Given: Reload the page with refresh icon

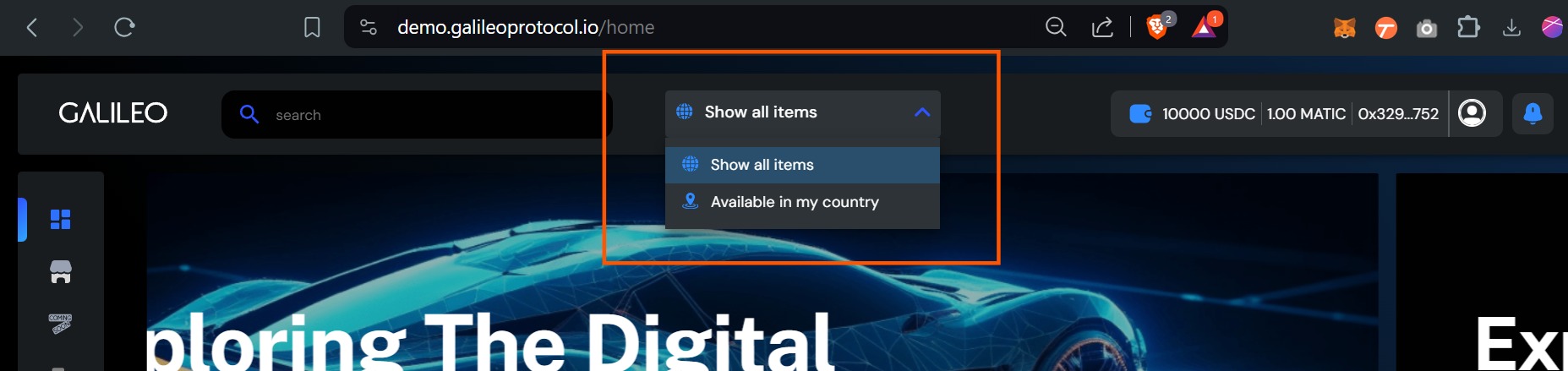Looking at the screenshot, I should pos(124,28).
